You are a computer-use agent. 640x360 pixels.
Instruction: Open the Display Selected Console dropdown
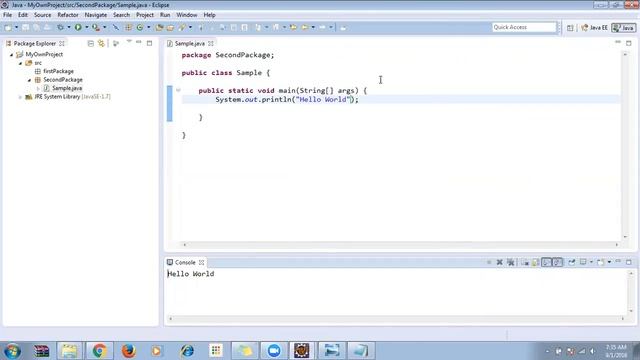coord(591,262)
